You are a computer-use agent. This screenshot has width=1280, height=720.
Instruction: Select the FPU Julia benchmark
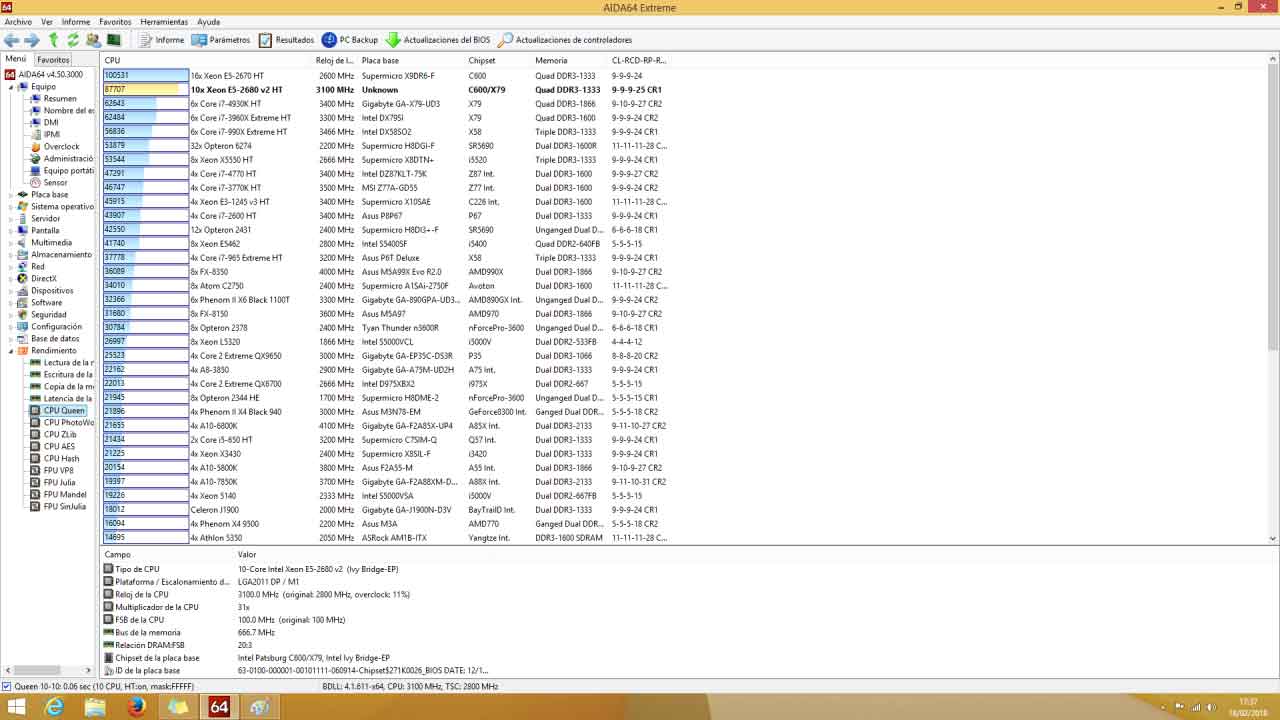pyautogui.click(x=59, y=483)
